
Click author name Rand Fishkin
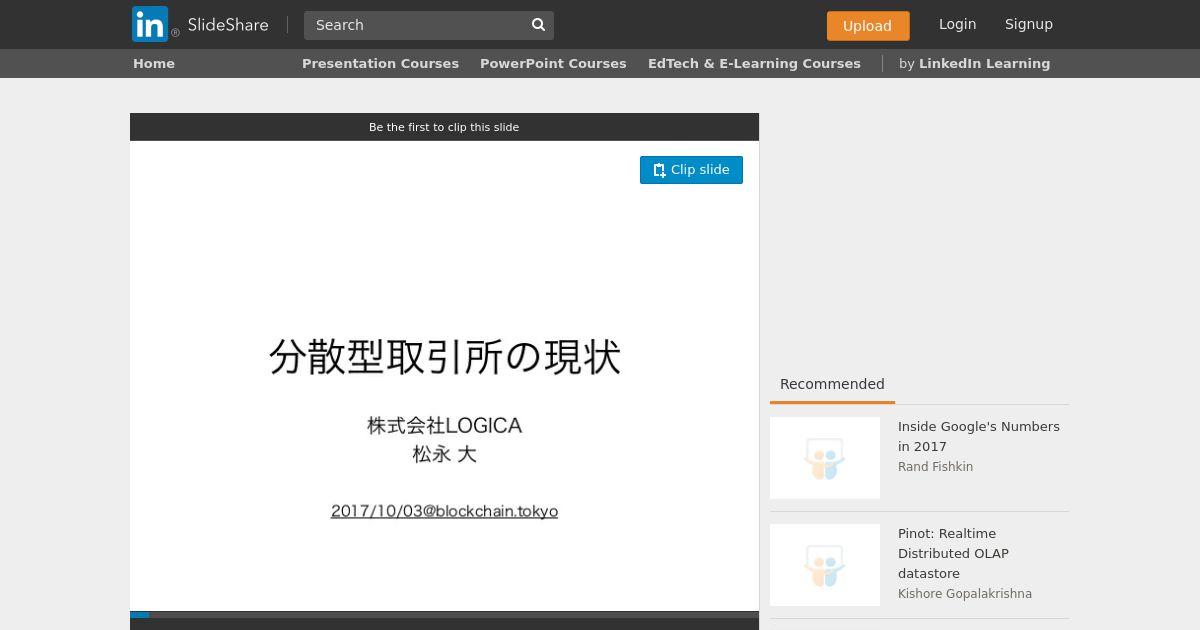tap(935, 467)
